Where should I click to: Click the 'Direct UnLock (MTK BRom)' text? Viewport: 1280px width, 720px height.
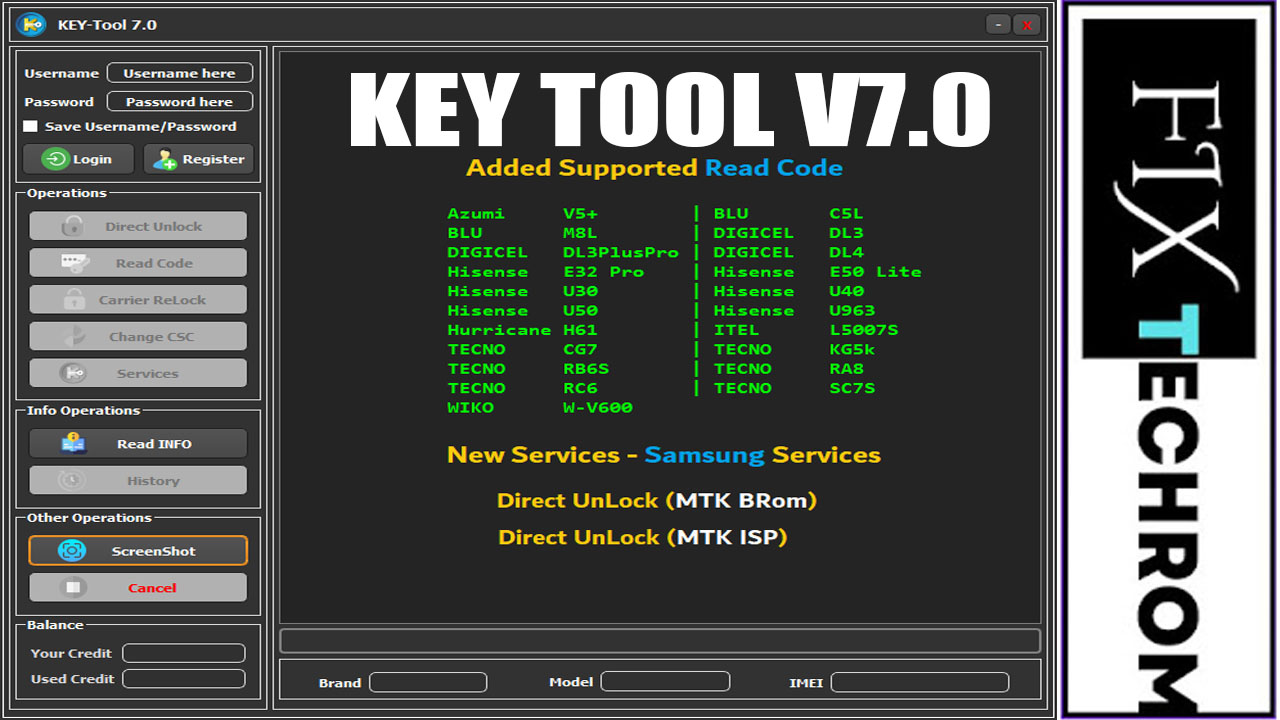click(x=657, y=500)
